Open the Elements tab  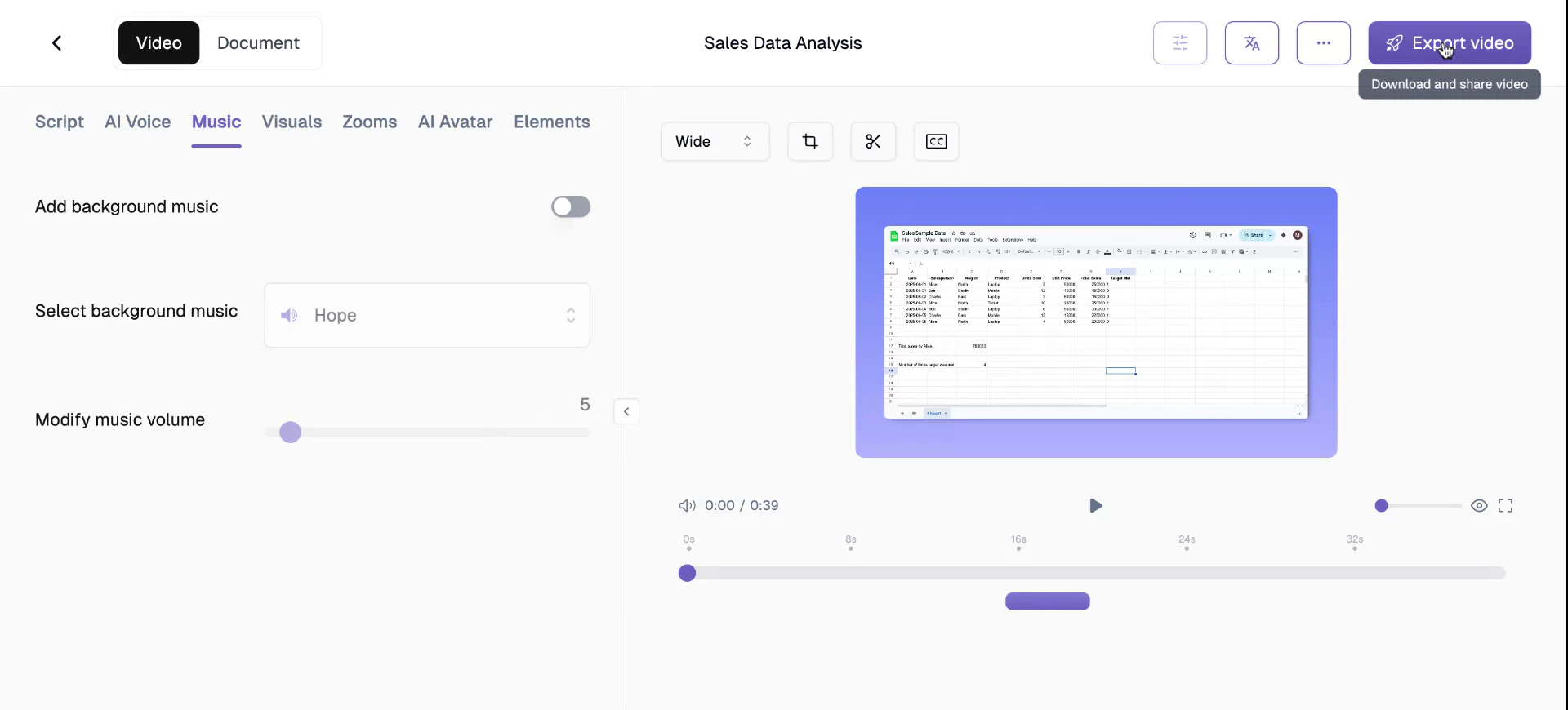tap(552, 122)
